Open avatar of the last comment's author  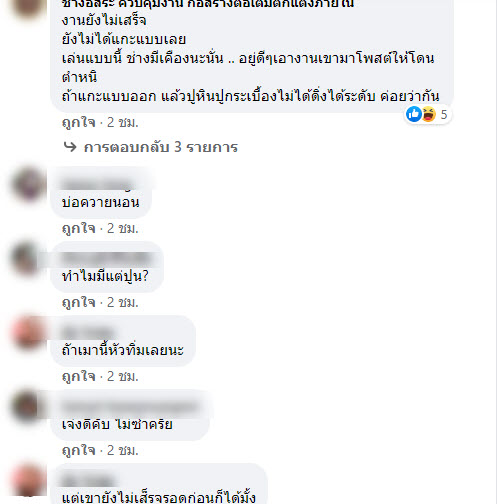coord(28,481)
